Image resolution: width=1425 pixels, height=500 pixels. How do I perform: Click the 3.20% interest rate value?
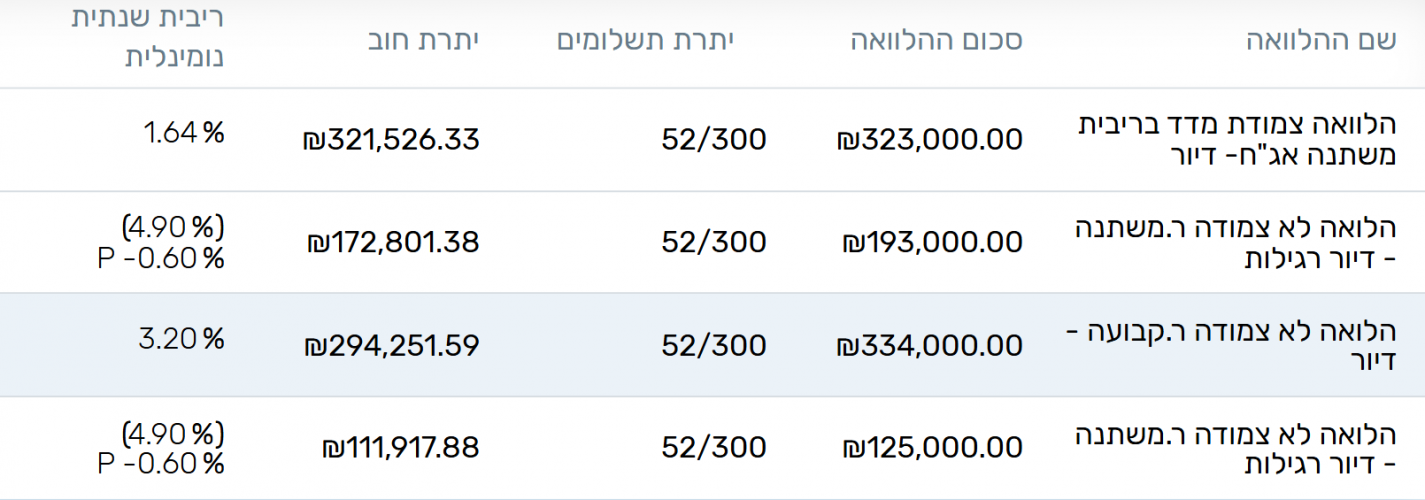181,338
